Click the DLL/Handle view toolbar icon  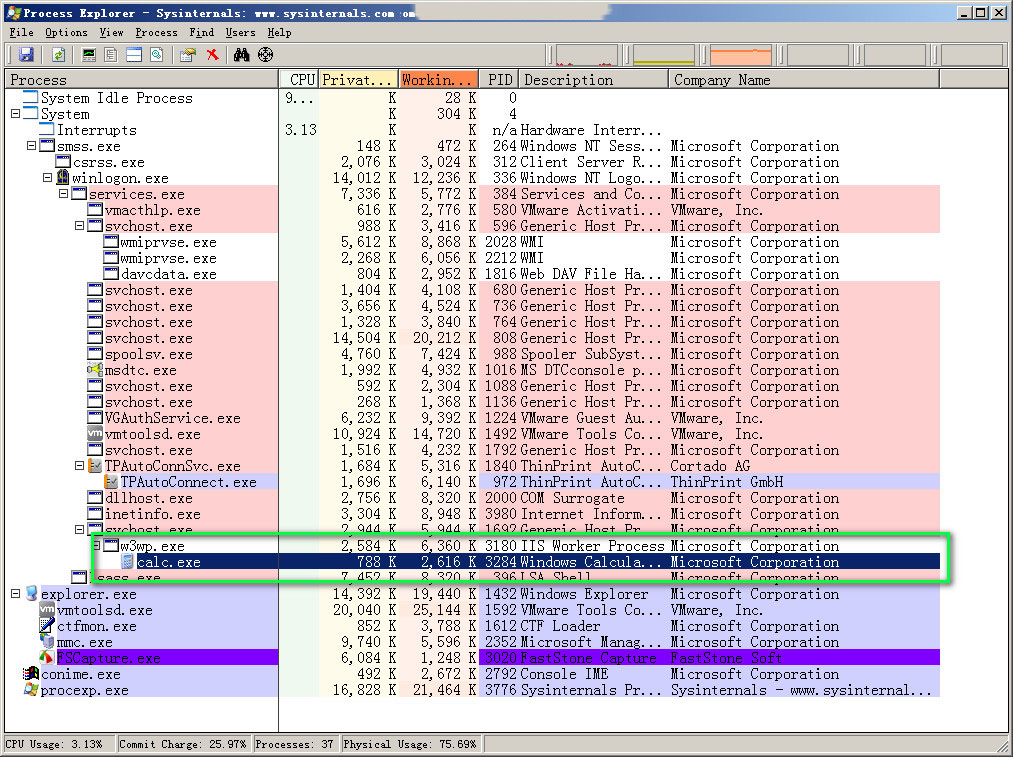click(156, 55)
